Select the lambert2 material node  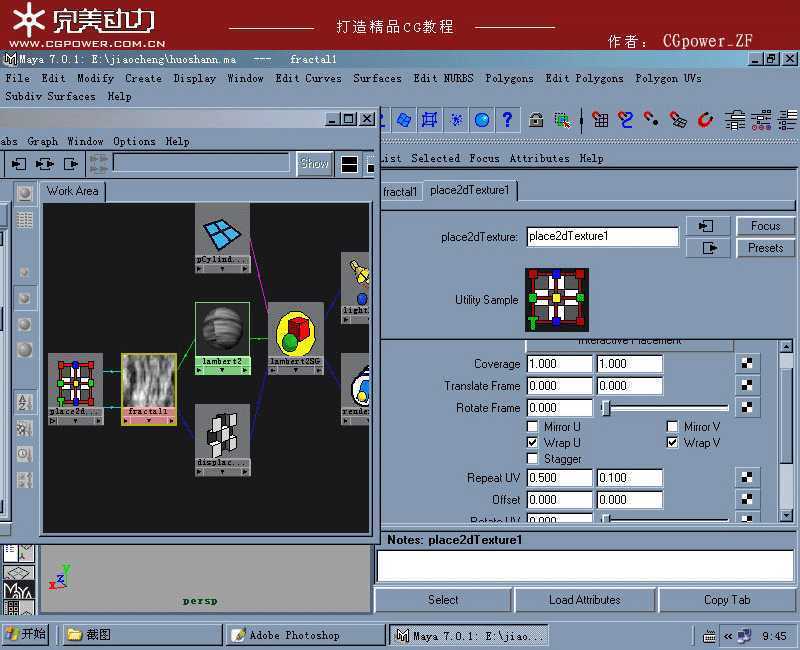[222, 338]
